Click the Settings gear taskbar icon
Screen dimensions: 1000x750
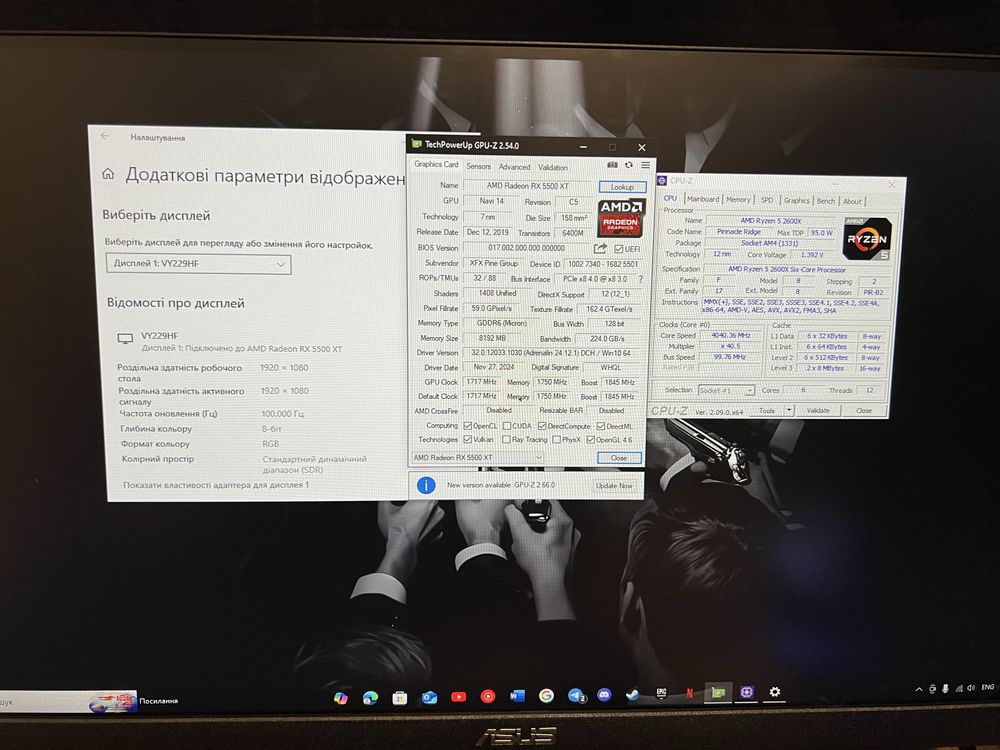point(774,691)
